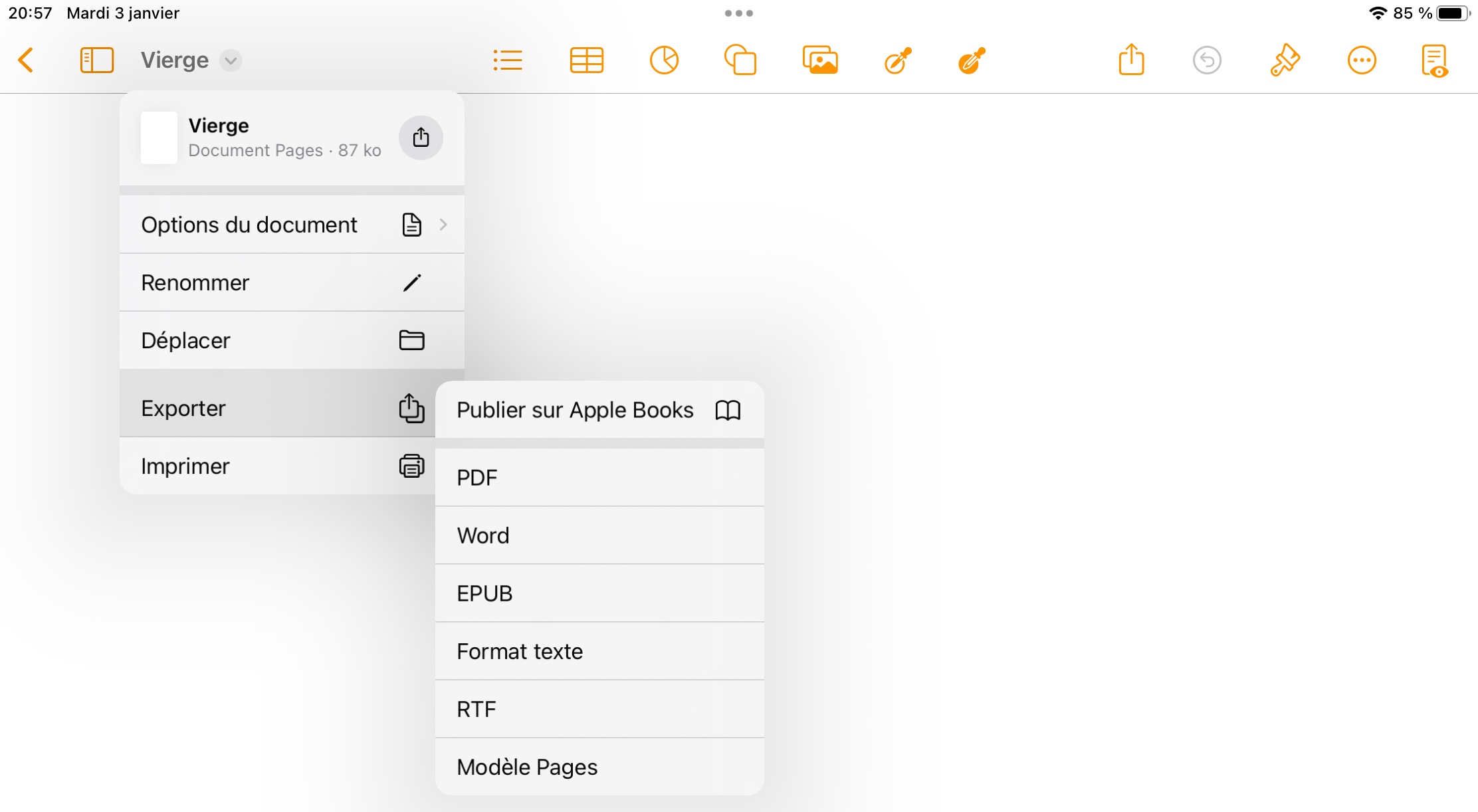Toggle the sidebar view panel icon
The image size is (1478, 812).
[x=96, y=60]
